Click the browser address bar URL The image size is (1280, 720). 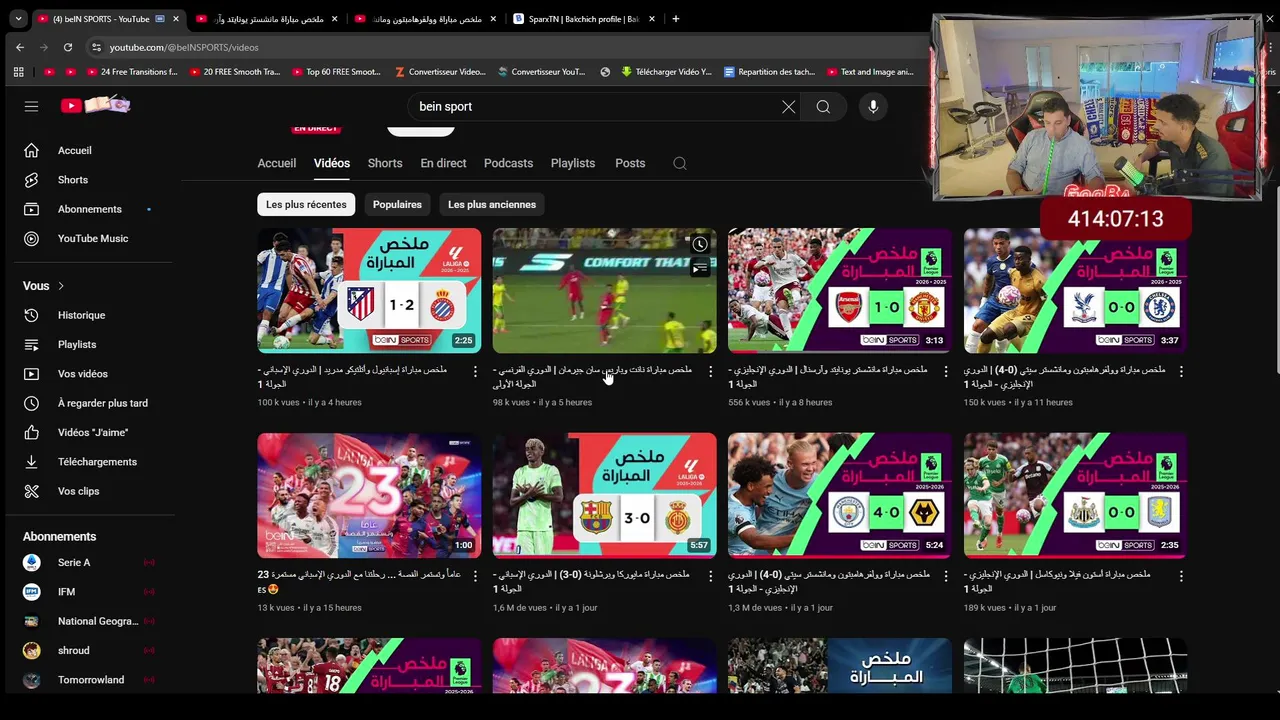pyautogui.click(x=184, y=47)
